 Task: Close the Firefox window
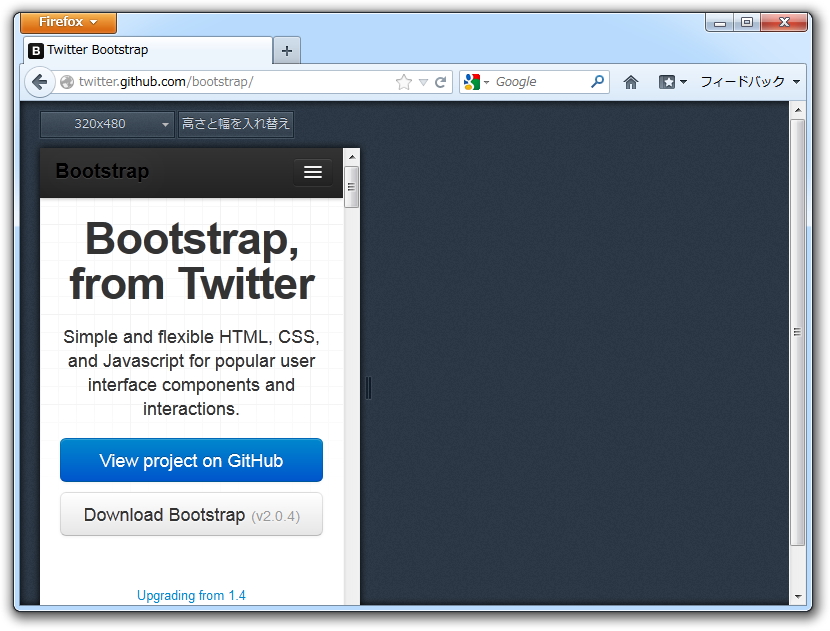coord(784,22)
